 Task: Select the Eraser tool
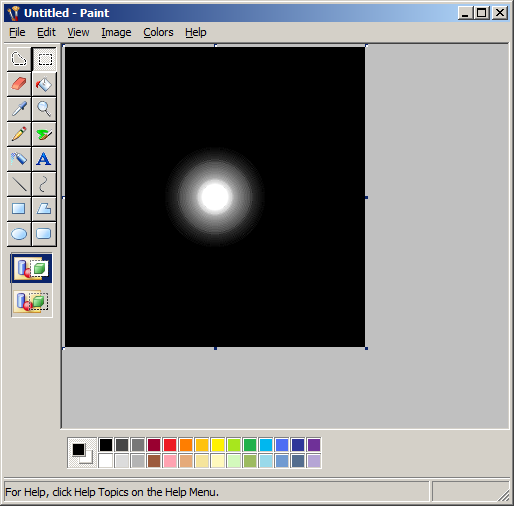(x=19, y=84)
